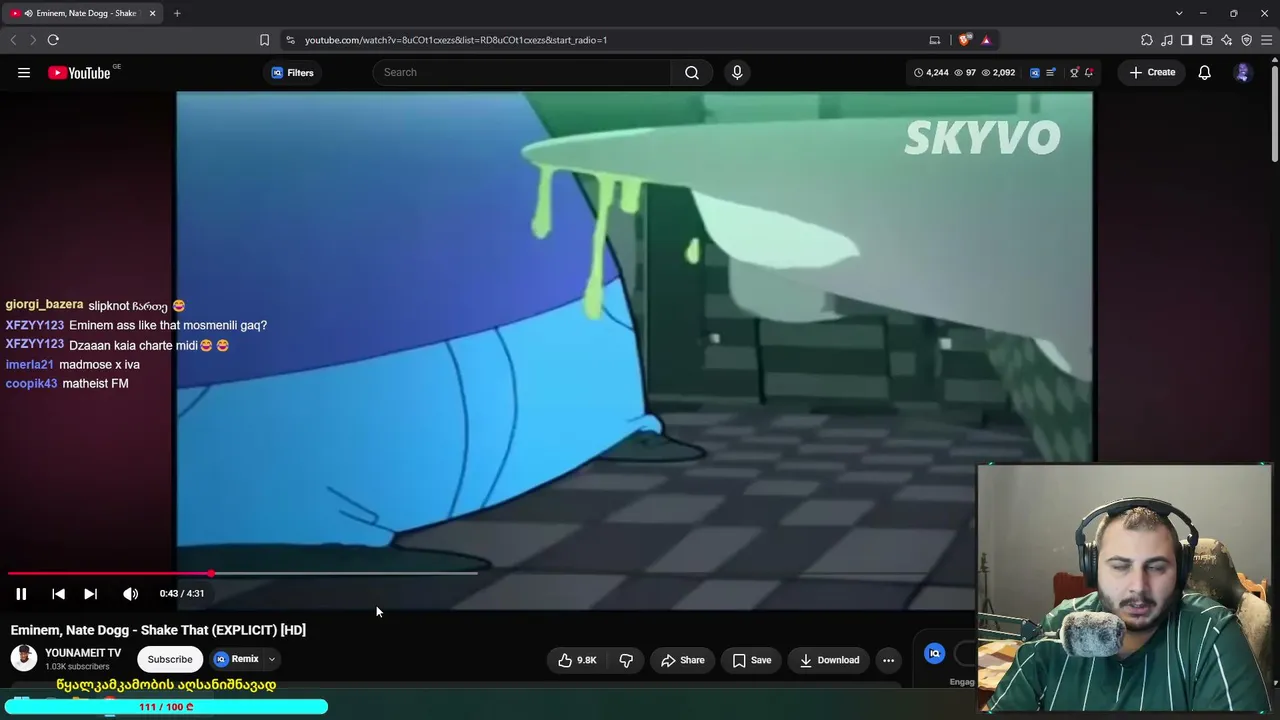Go to YouTube home via logo
Screen dimensions: 1280x720
coord(79,72)
